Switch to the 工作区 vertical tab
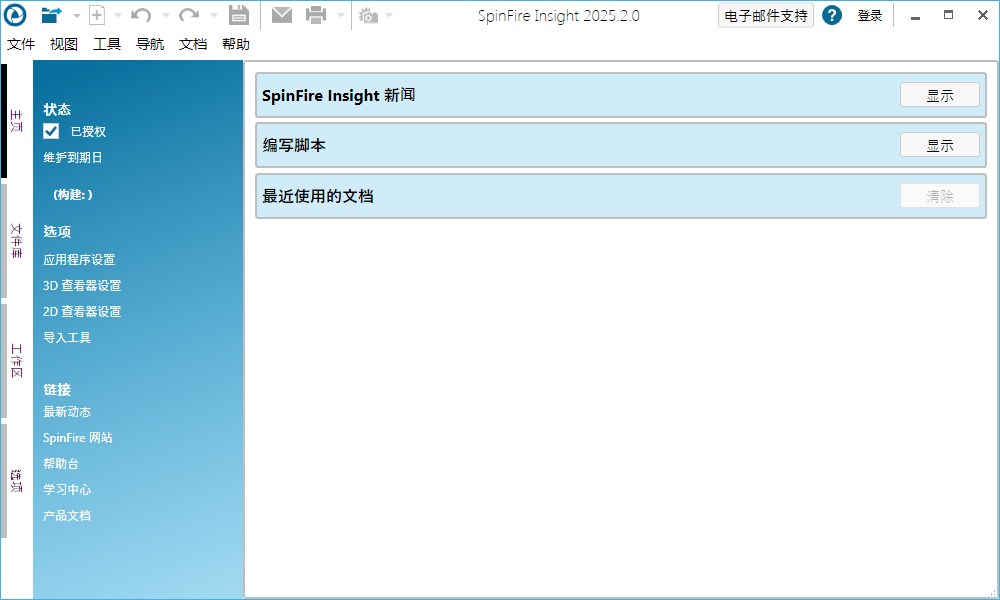 [x=16, y=361]
